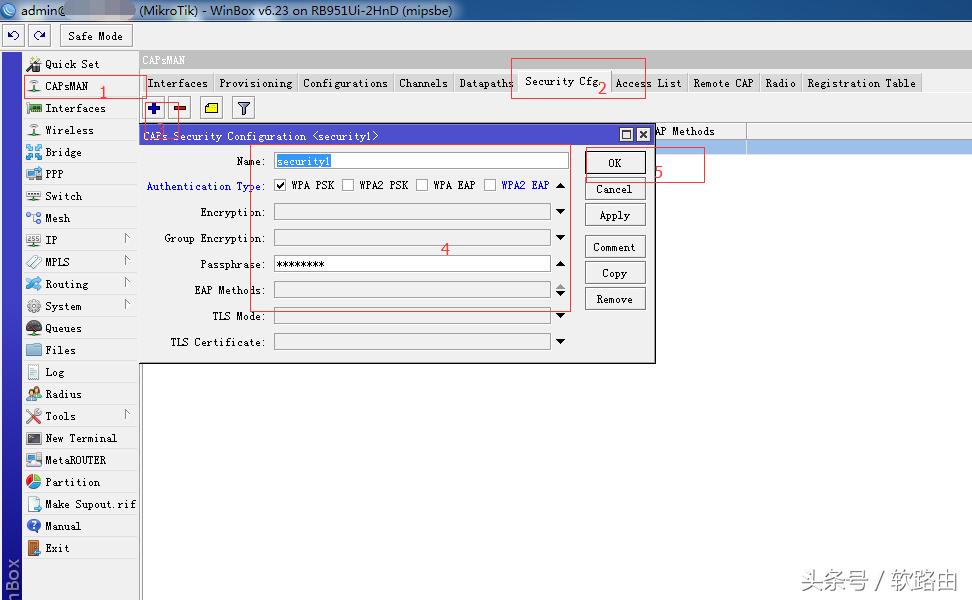Uncheck the WPA PSK checkbox
972x600 pixels.
coord(280,185)
